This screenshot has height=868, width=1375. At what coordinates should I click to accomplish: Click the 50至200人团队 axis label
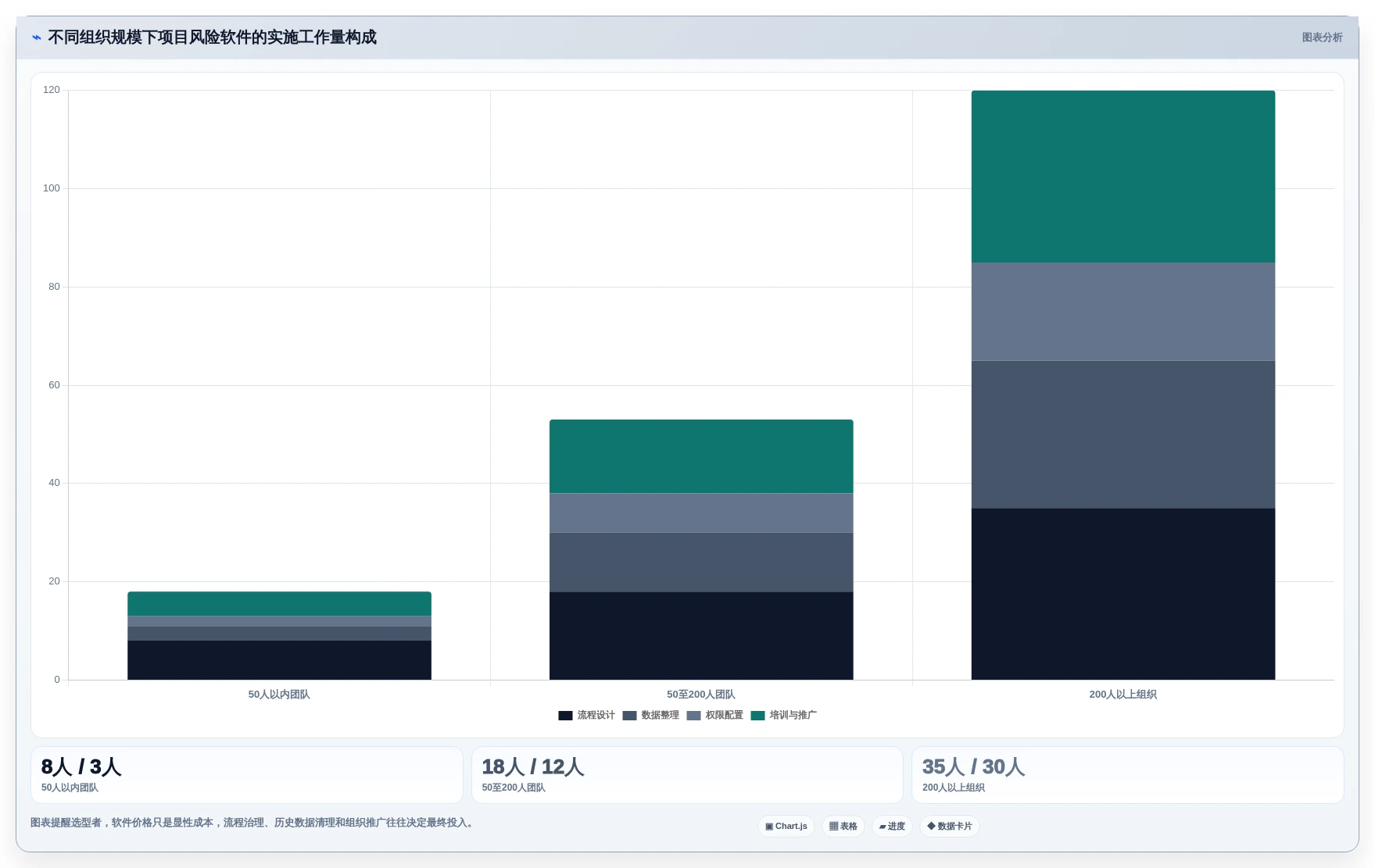point(701,695)
